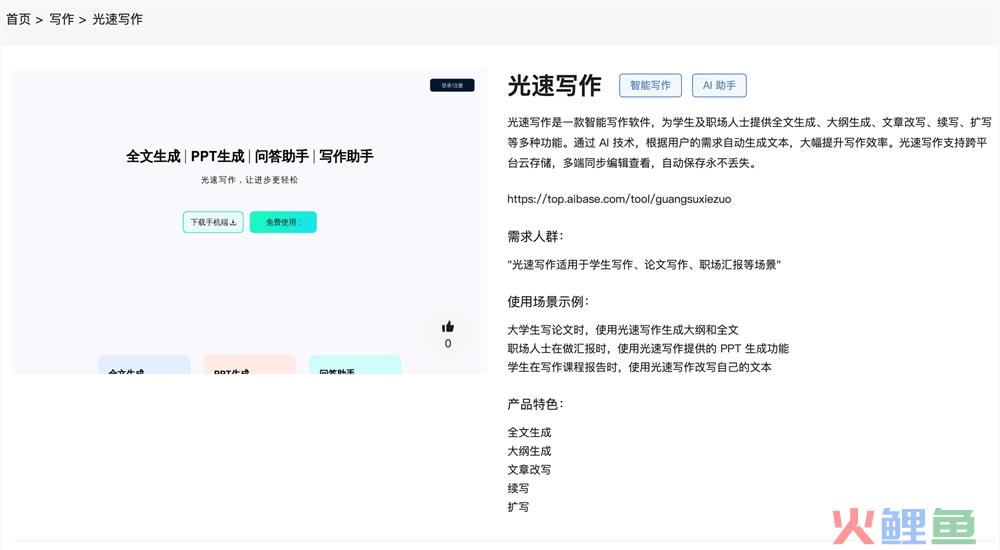Image resolution: width=1000 pixels, height=550 pixels.
Task: Click the large 光速写作 product title
Action: click(x=554, y=86)
